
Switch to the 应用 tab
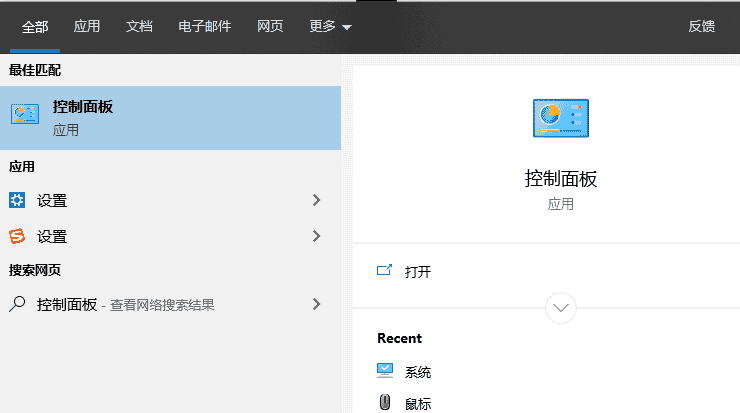click(x=87, y=27)
